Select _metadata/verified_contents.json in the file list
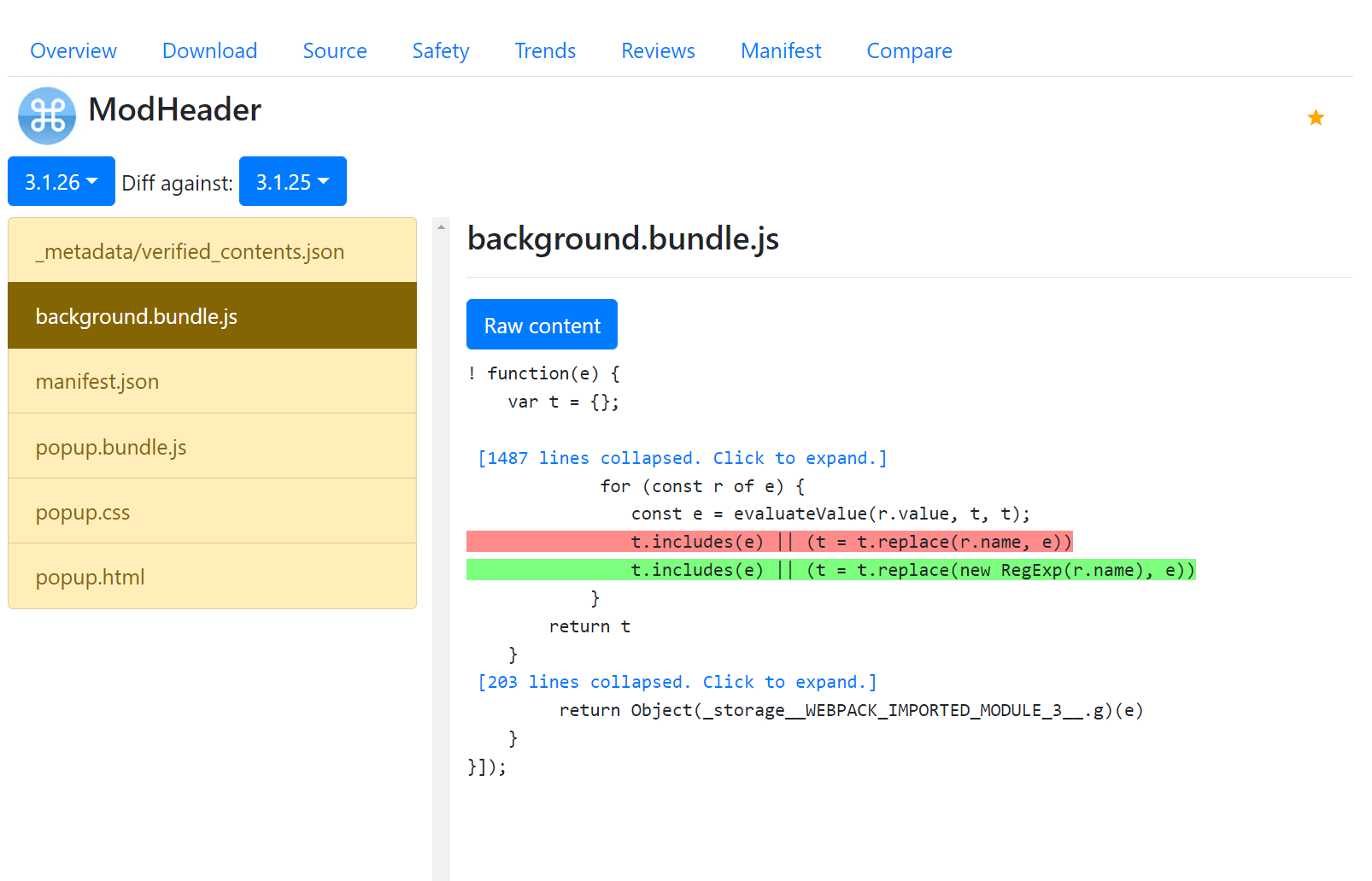This screenshot has width=1372, height=881. 212,250
